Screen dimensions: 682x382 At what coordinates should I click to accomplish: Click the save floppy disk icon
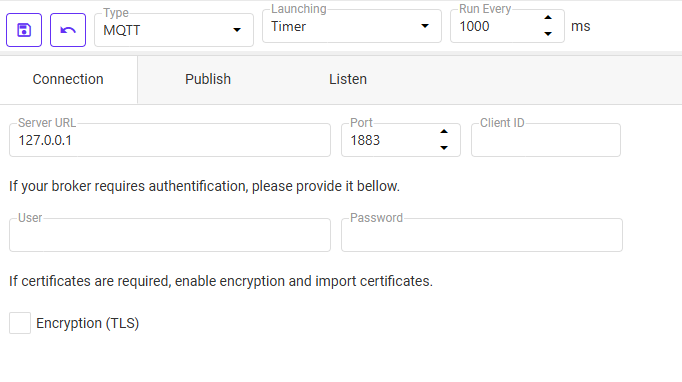[24, 30]
